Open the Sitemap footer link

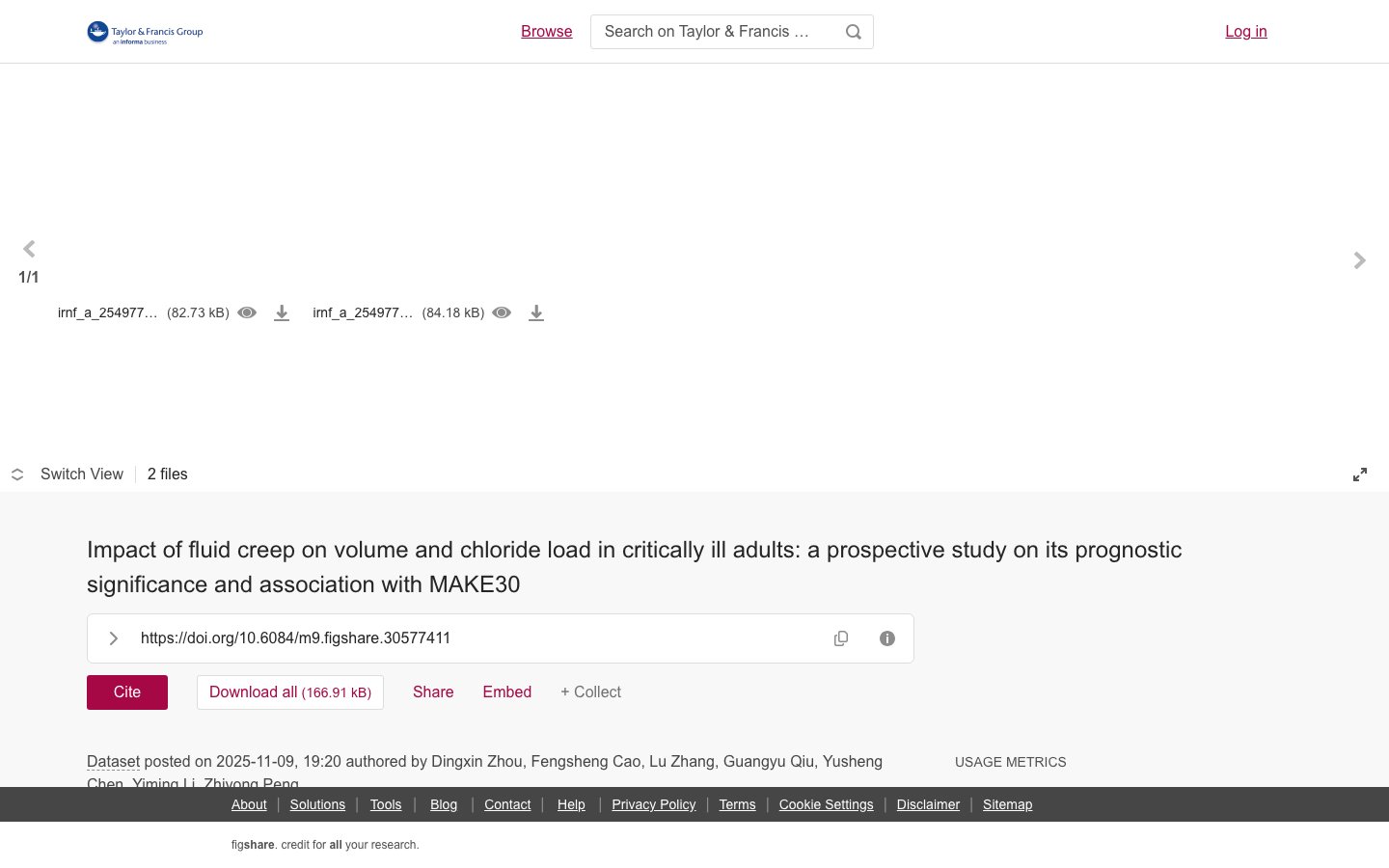[x=1007, y=804]
